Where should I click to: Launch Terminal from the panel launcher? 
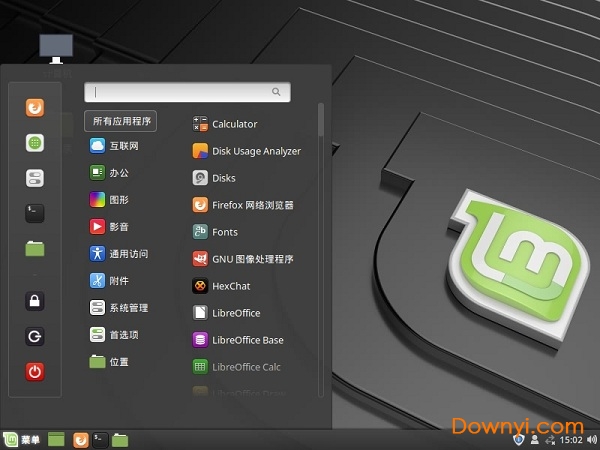(x=100, y=440)
